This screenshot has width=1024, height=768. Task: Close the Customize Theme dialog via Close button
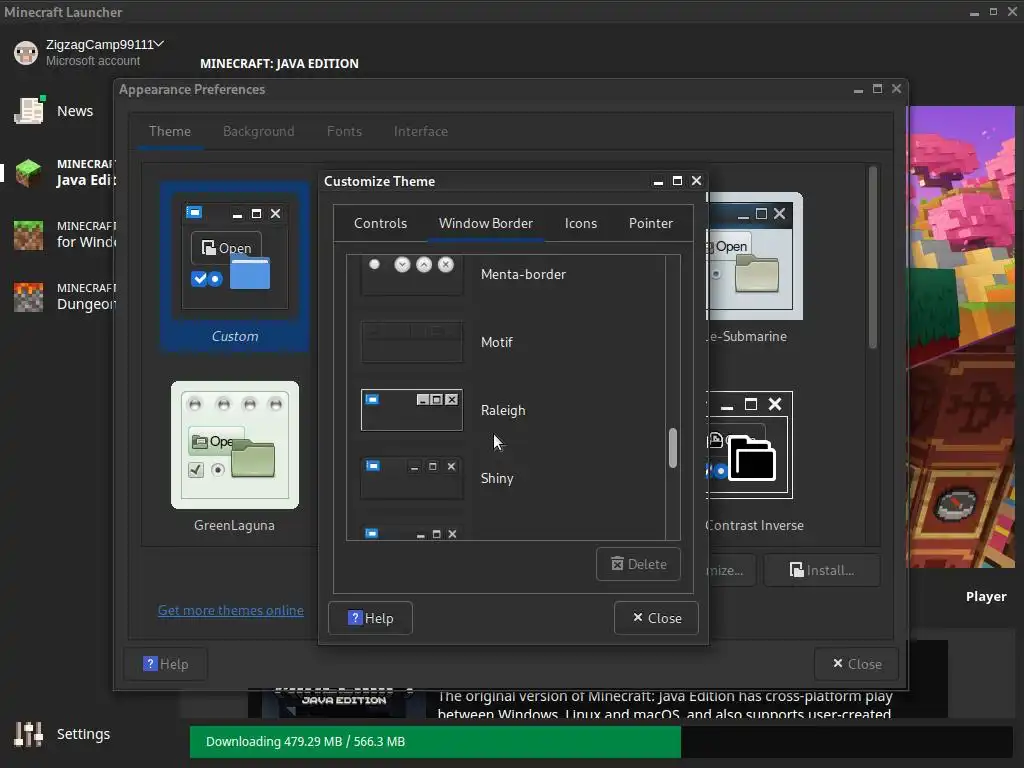coord(656,618)
